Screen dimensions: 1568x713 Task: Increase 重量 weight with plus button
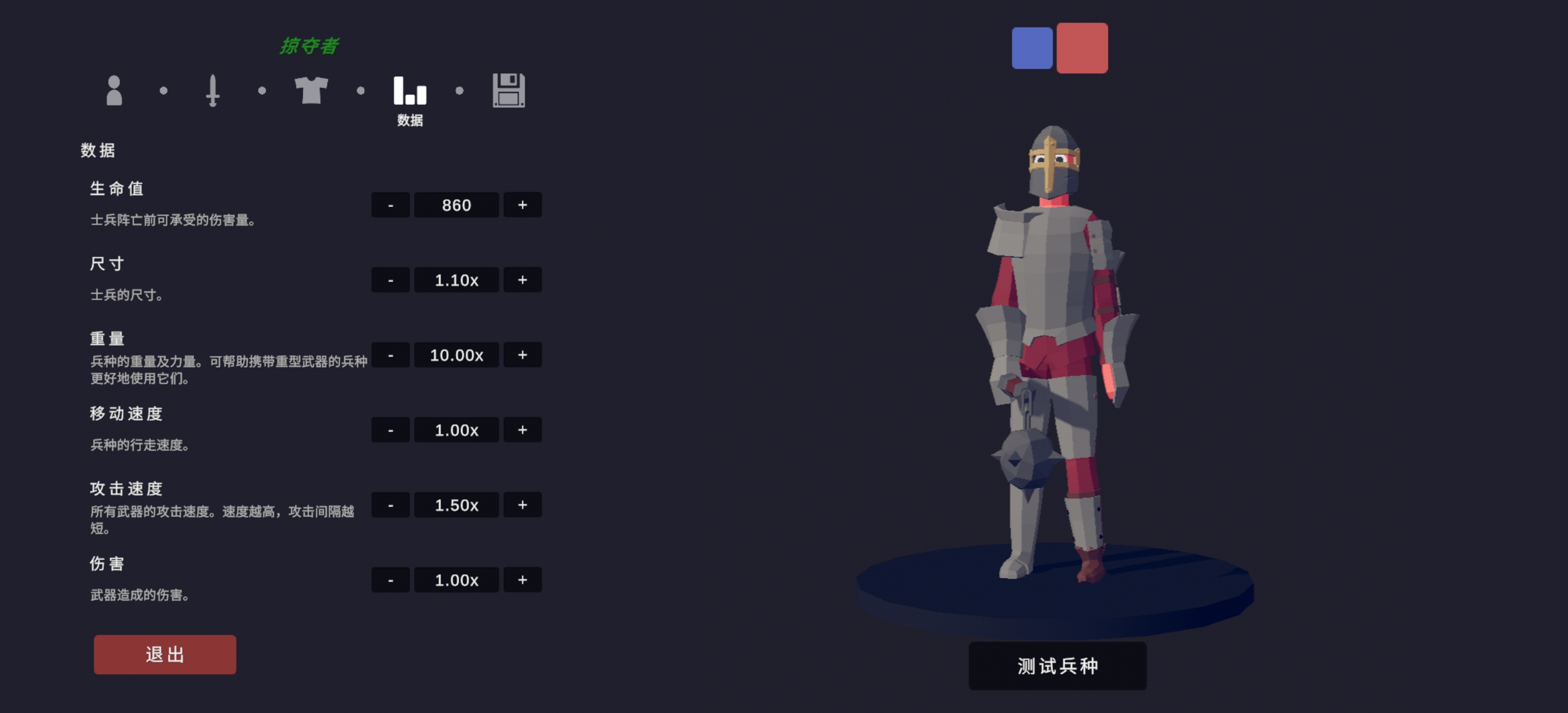pos(522,355)
